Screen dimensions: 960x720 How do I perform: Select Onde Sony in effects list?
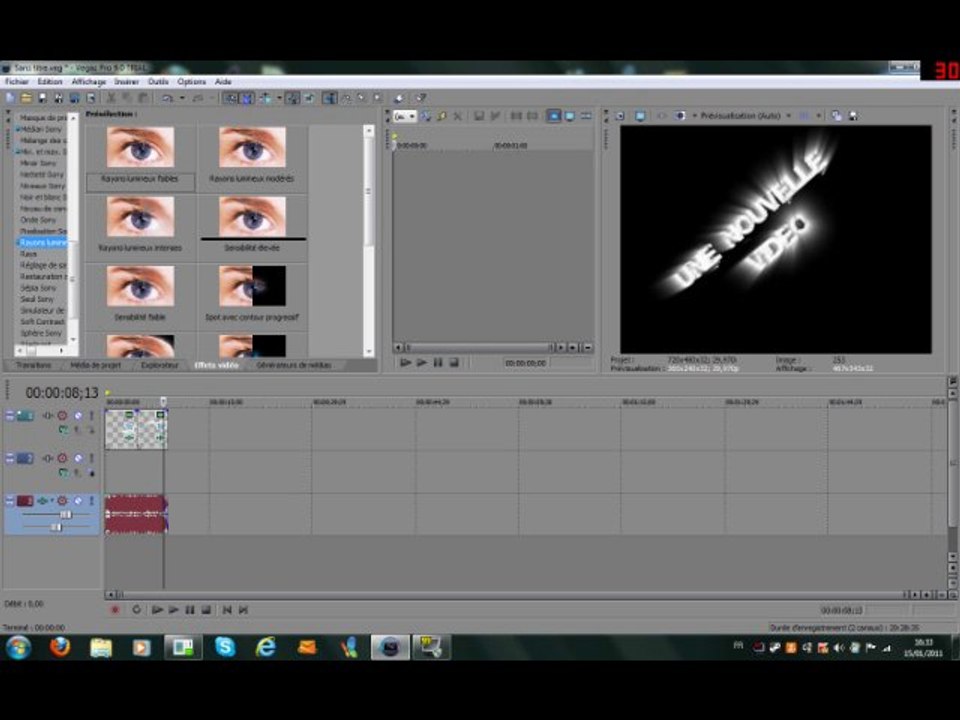tap(38, 220)
